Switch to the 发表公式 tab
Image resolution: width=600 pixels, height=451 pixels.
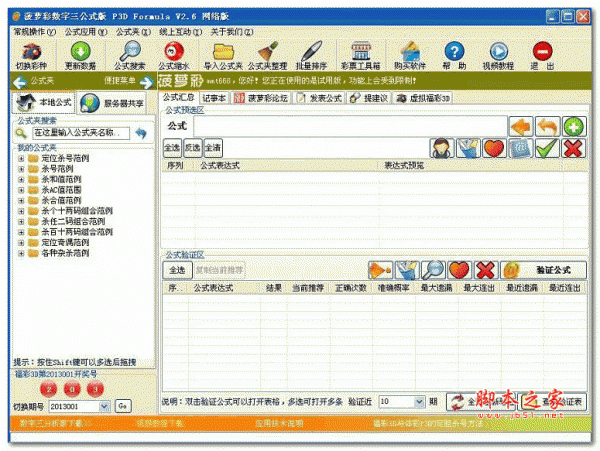pyautogui.click(x=320, y=98)
